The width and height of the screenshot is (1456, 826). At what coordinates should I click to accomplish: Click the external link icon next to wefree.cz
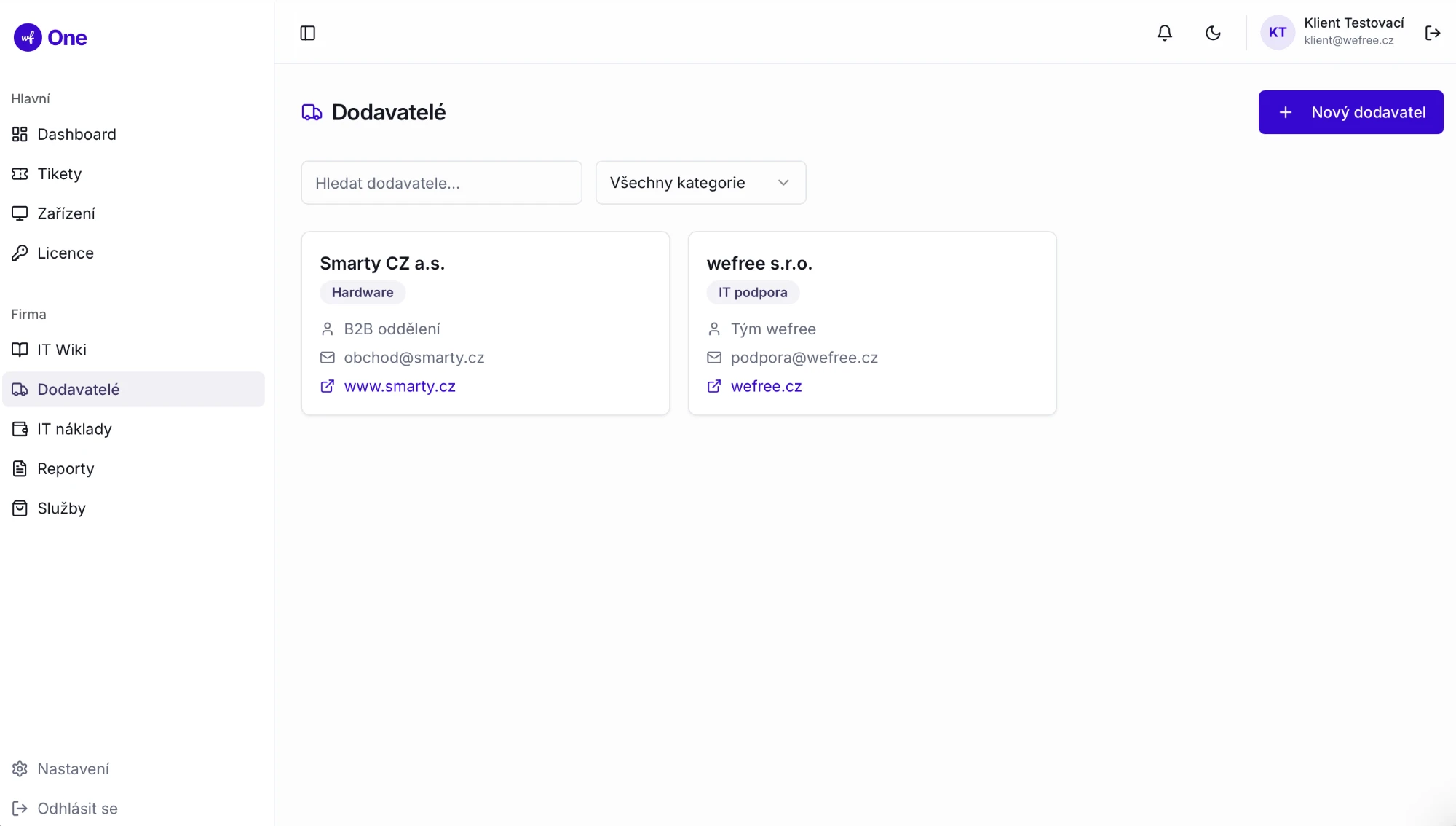tap(714, 386)
